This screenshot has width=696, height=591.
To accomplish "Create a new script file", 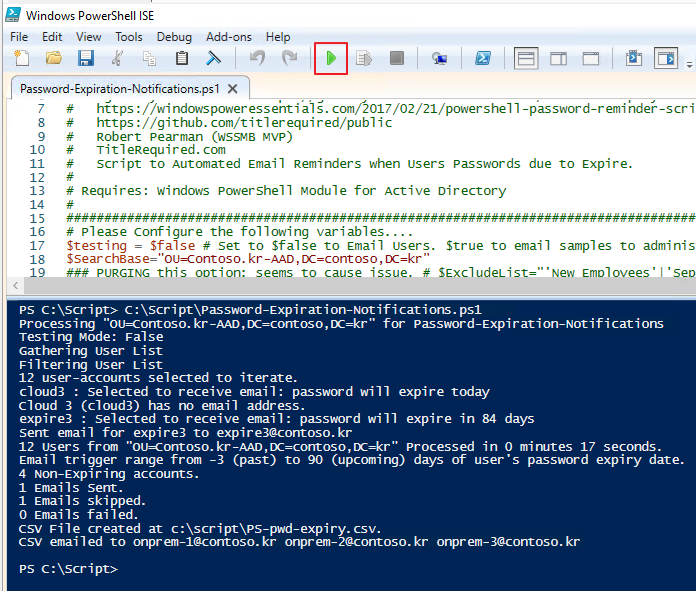I will (21, 58).
